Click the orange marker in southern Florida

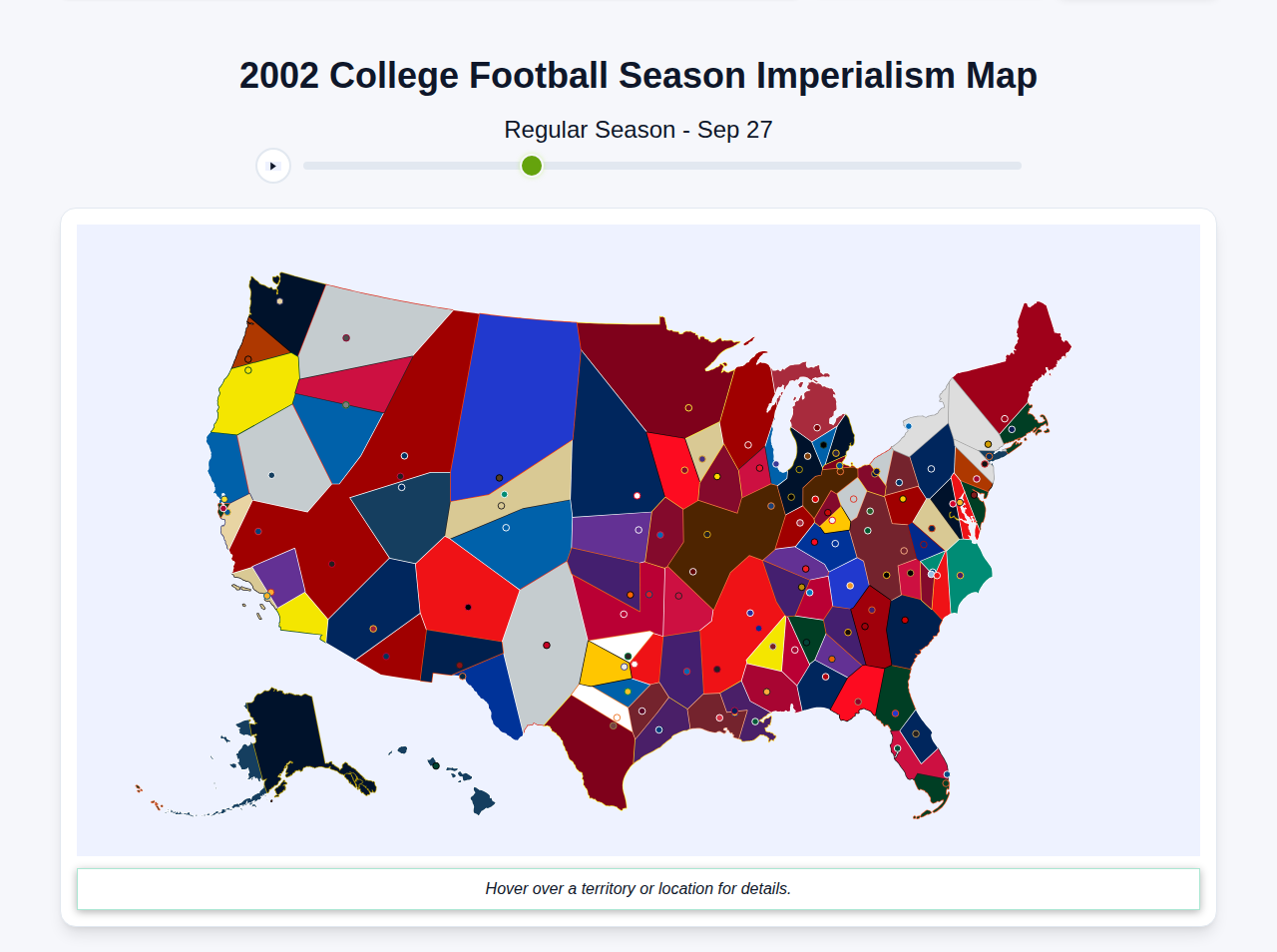click(x=946, y=783)
